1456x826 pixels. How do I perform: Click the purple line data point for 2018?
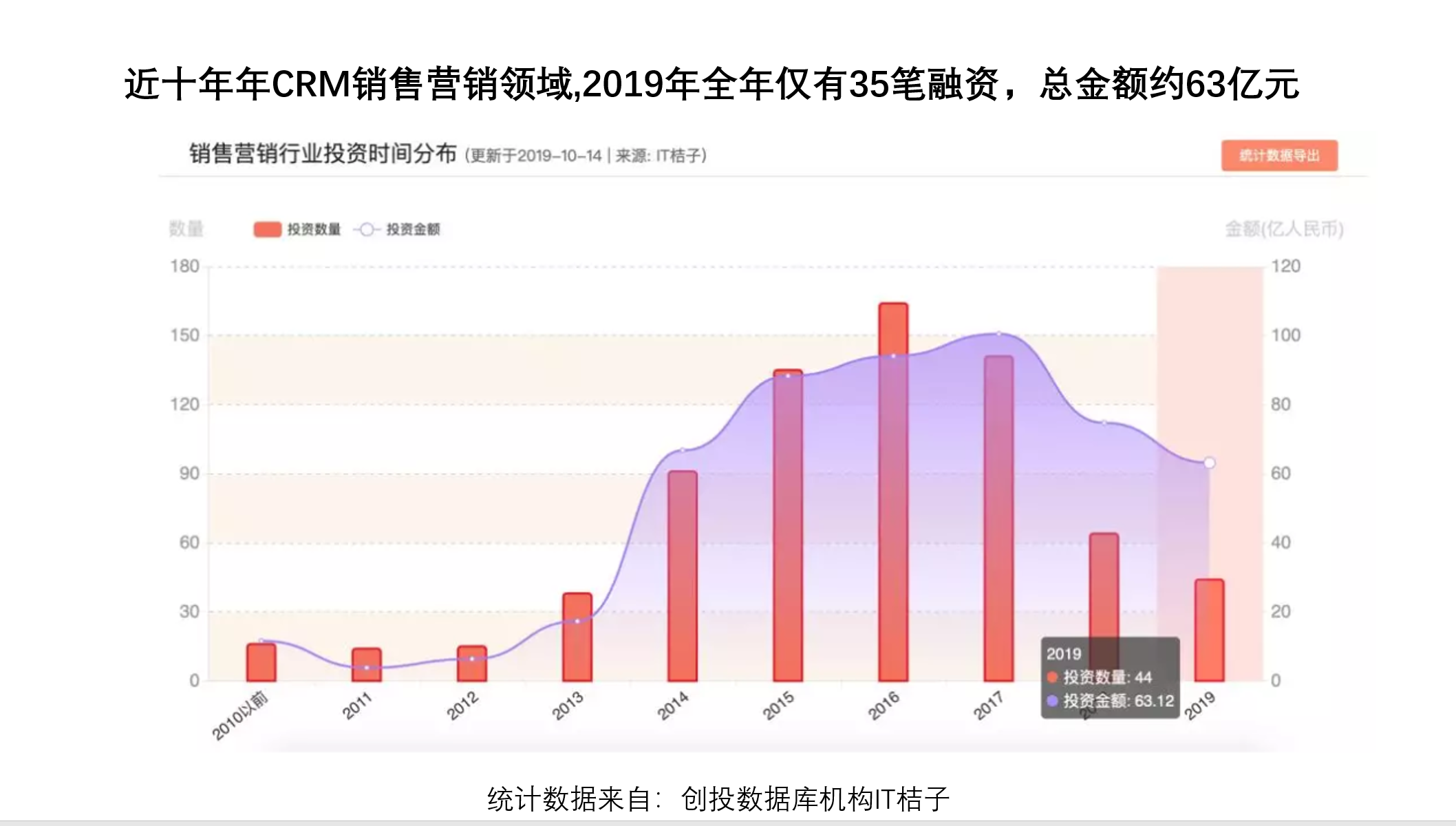[1104, 423]
